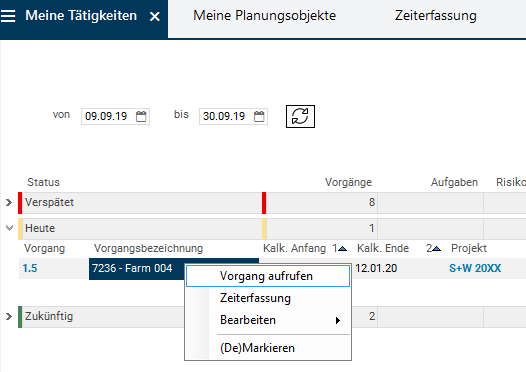This screenshot has width=526, height=372.
Task: Expand the Zukünftig status group
Action: [x=9, y=316]
